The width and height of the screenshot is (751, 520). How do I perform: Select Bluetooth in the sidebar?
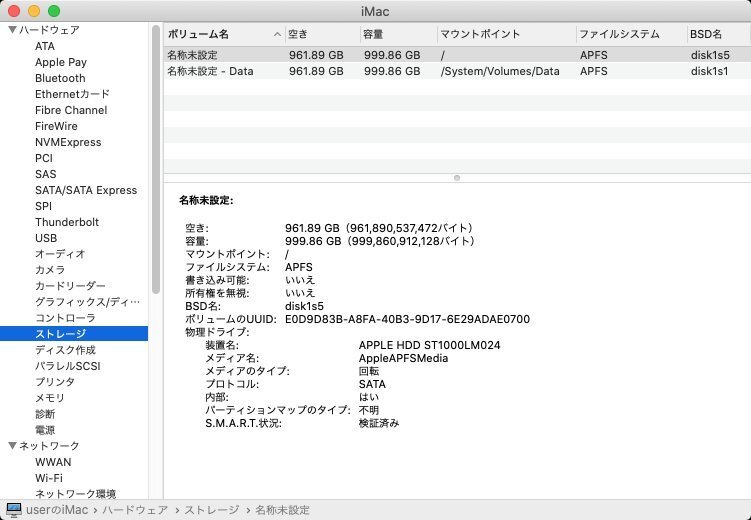click(60, 78)
